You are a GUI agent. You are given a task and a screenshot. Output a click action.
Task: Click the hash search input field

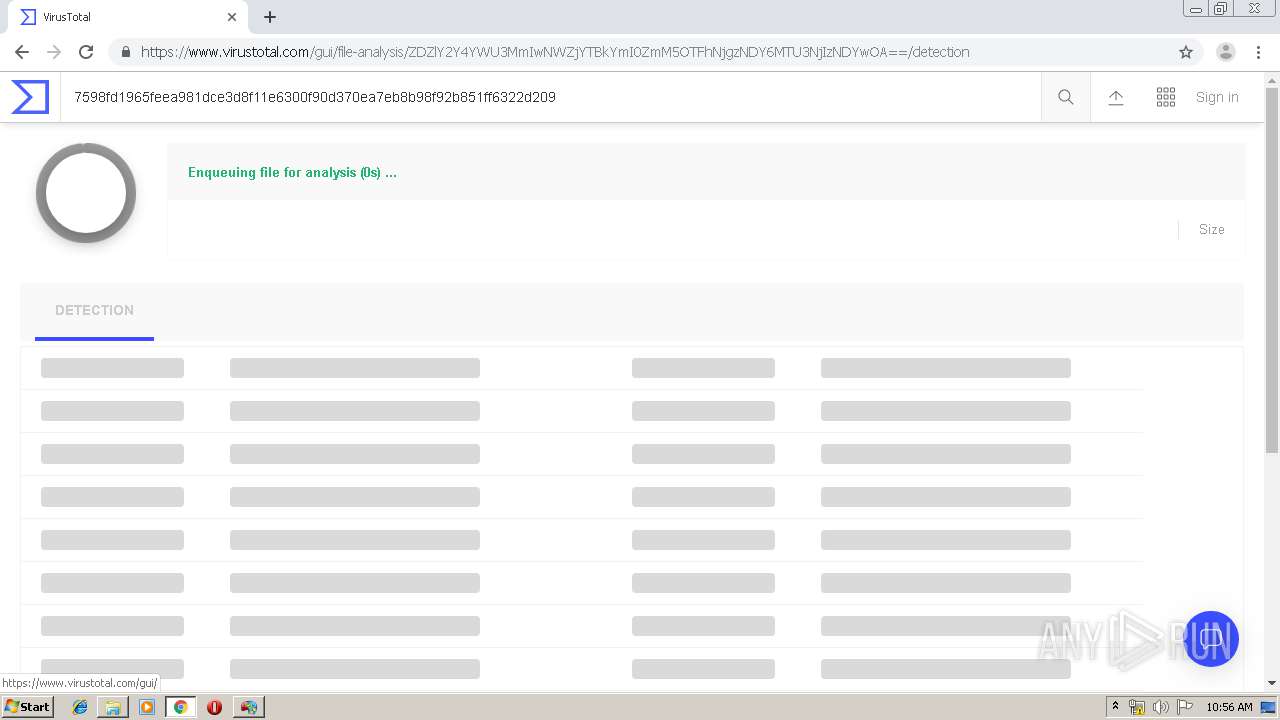click(550, 97)
